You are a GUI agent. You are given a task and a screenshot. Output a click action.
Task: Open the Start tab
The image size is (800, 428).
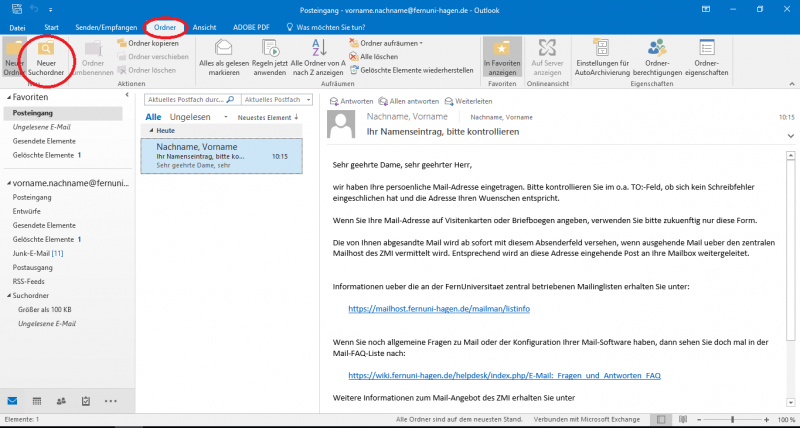(x=52, y=28)
